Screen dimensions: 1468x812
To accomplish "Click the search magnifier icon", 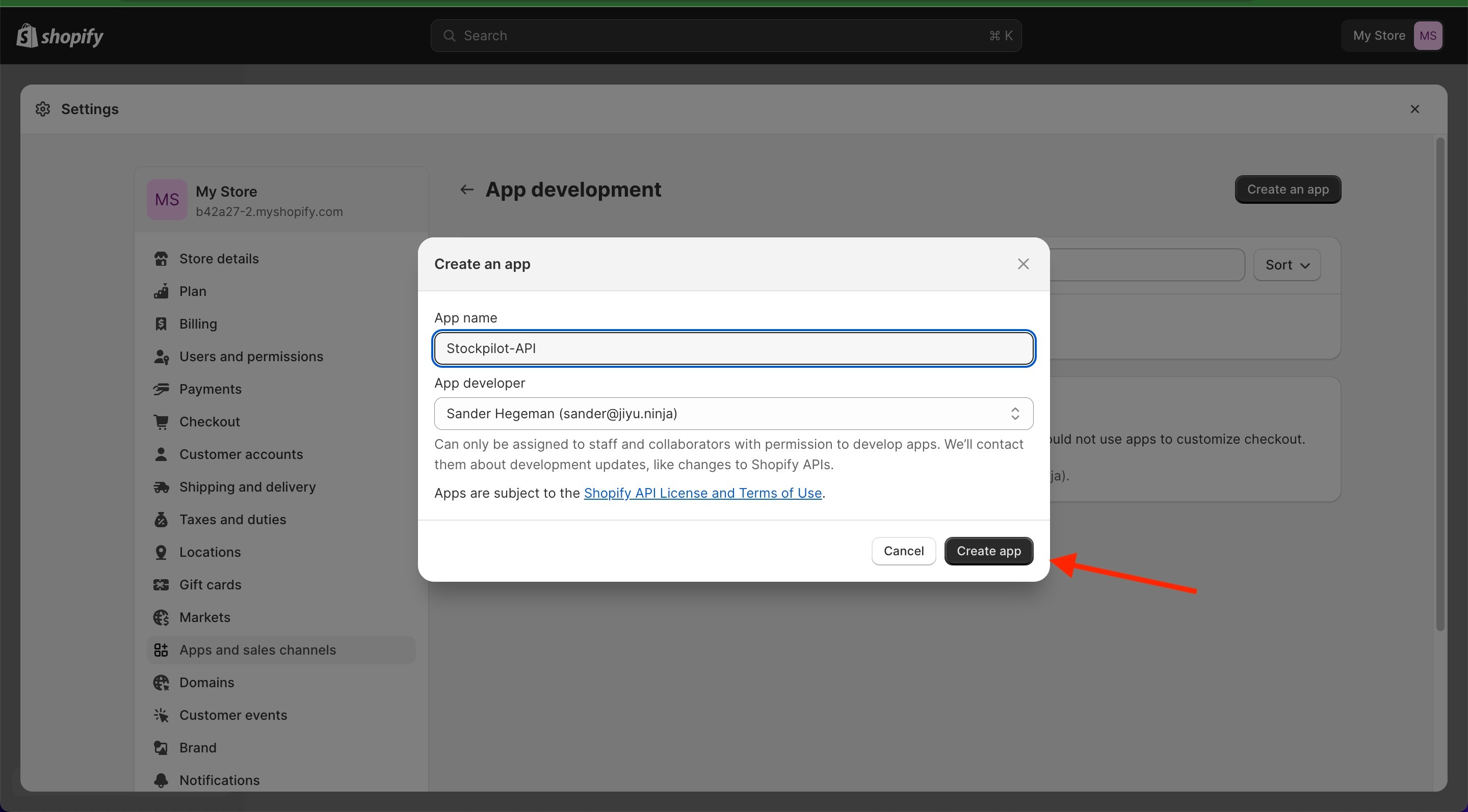I will coord(449,36).
